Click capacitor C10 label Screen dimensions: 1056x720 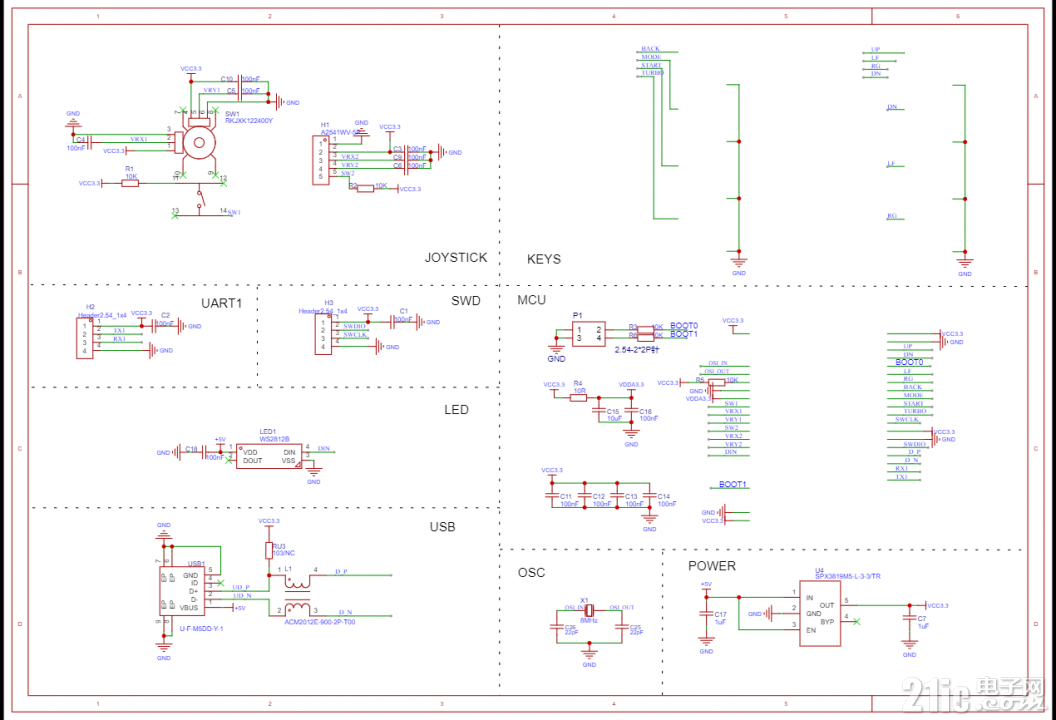coord(226,79)
